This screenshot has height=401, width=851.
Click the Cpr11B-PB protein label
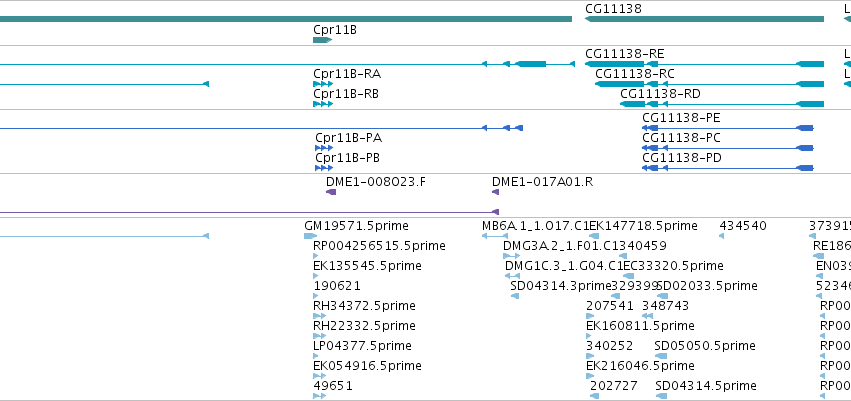coord(347,158)
